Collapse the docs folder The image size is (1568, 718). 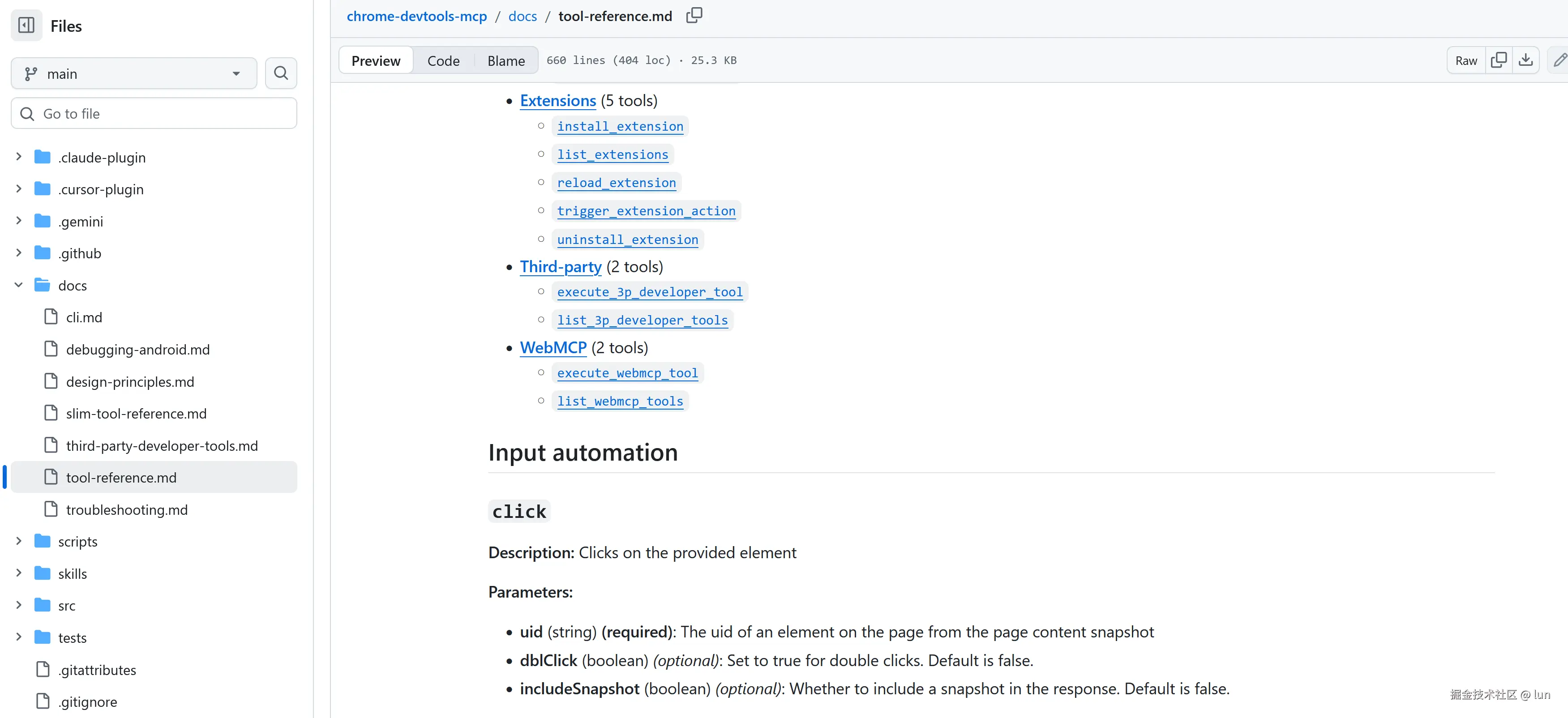tap(19, 285)
